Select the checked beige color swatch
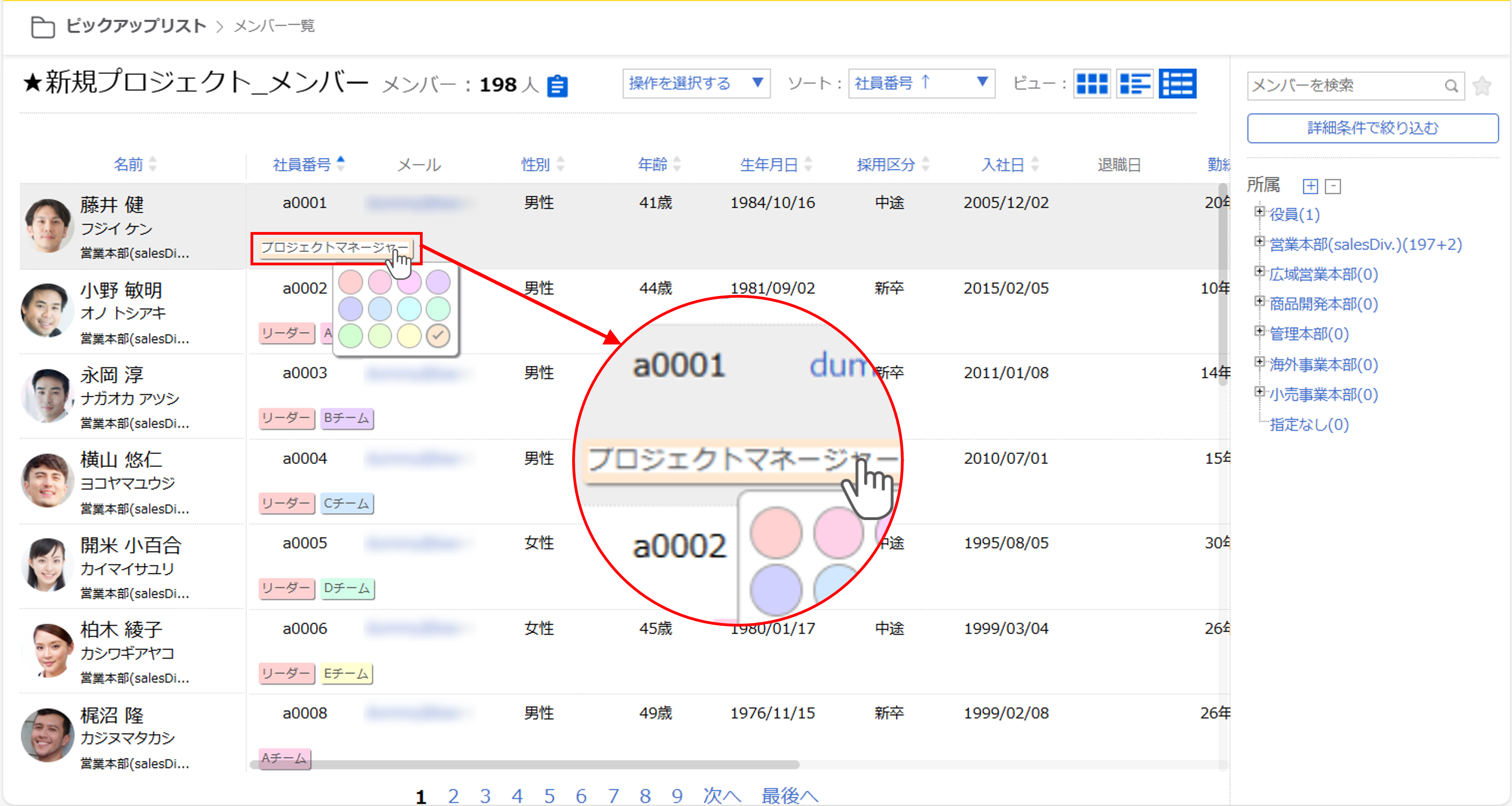 coord(438,336)
